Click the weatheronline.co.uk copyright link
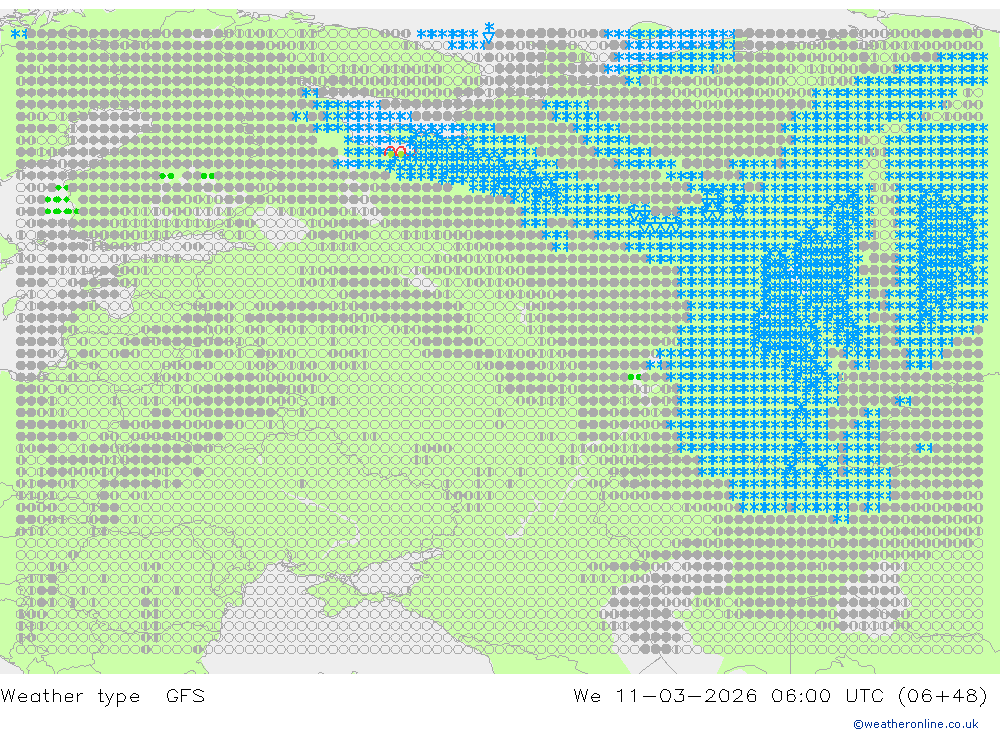 click(916, 724)
